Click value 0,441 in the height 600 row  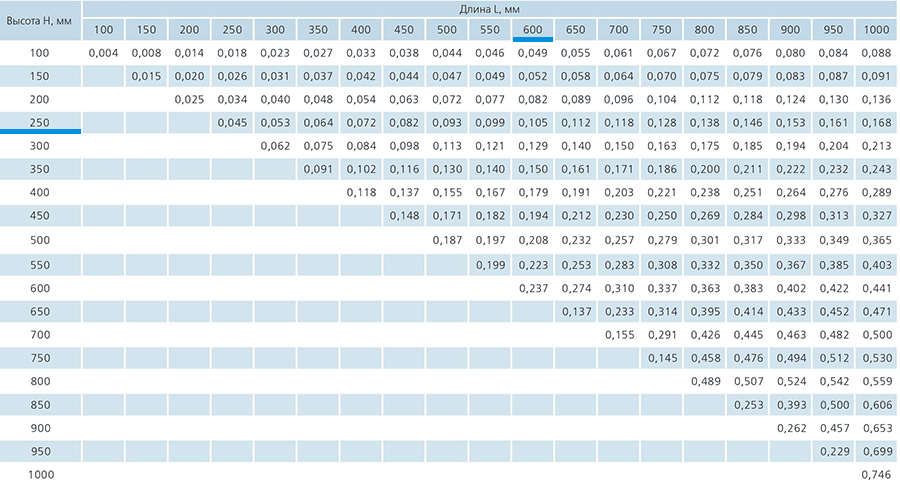[876, 289]
